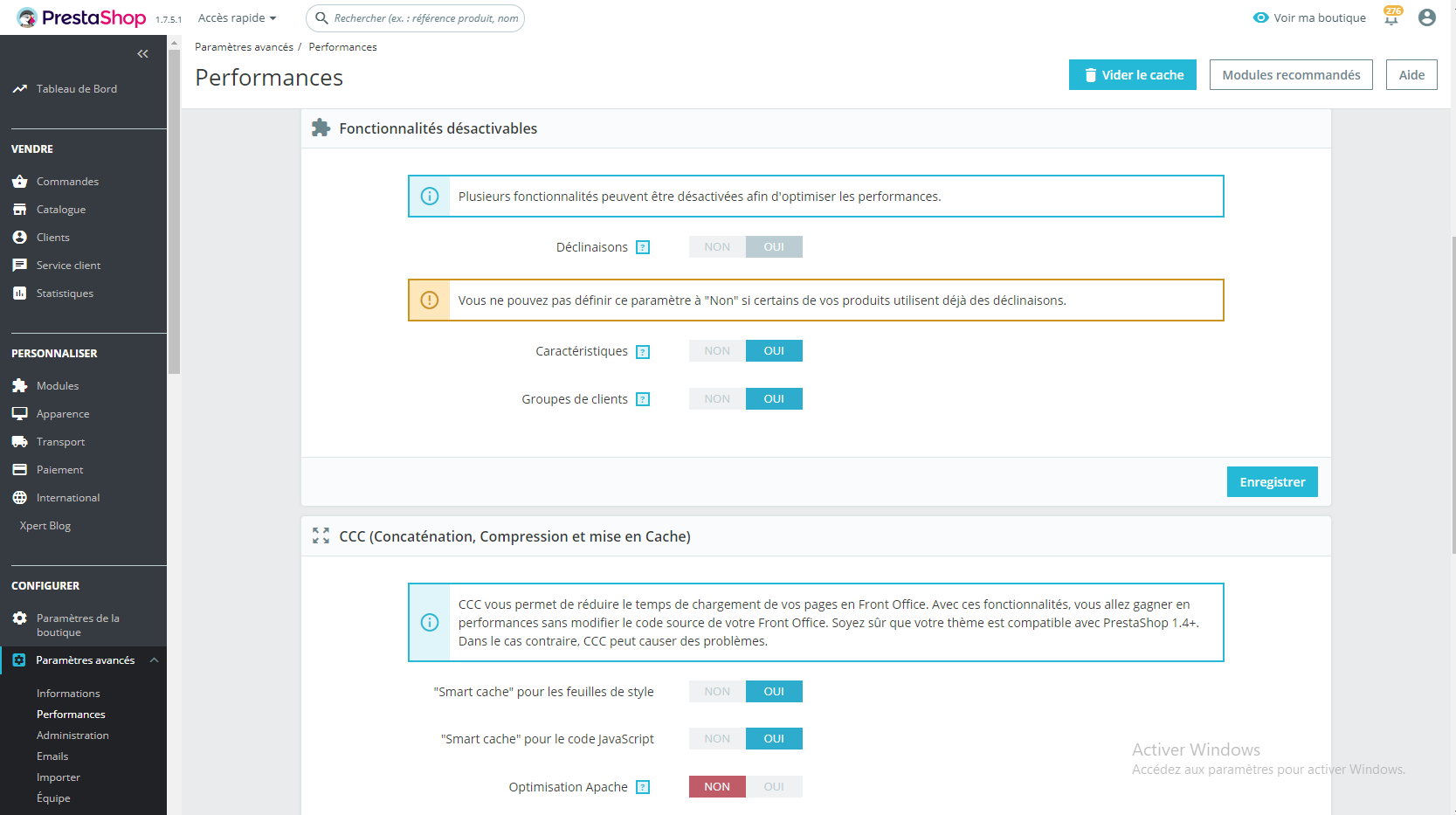Viewport: 1456px width, 815px height.
Task: Click Paramètres avancés breadcrumb link
Action: [244, 47]
